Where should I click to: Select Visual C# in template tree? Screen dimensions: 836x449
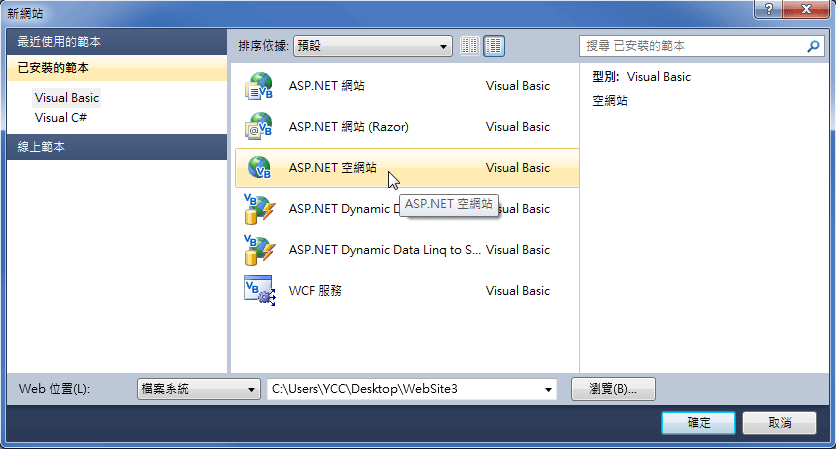pyautogui.click(x=61, y=117)
